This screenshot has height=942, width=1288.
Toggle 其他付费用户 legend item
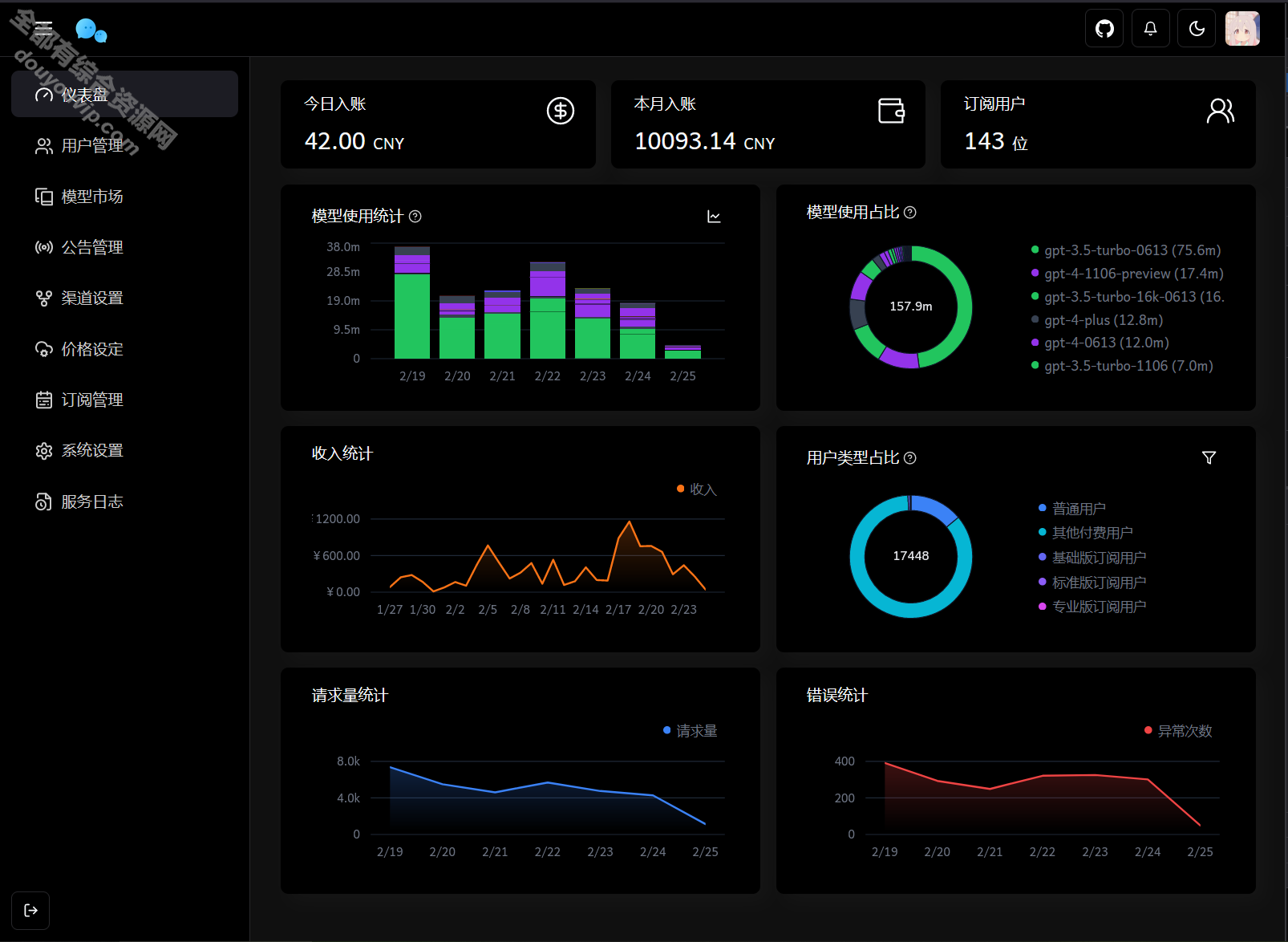(x=1085, y=533)
